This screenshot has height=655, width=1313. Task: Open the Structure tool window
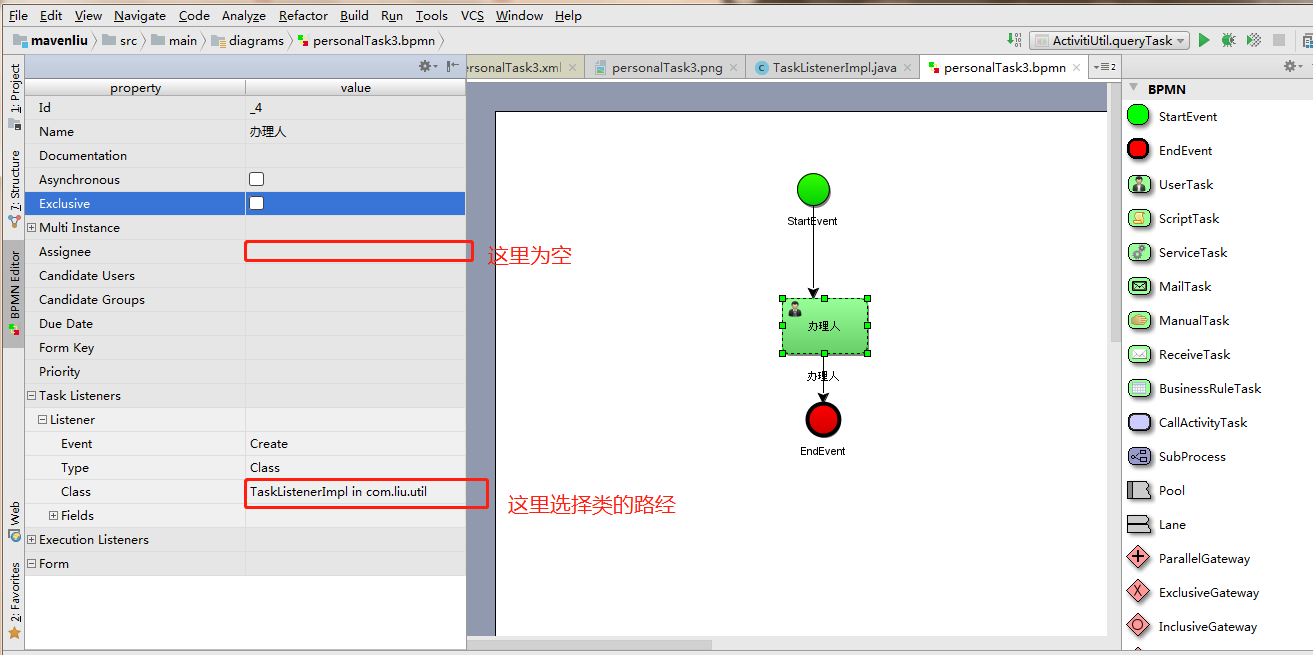point(14,188)
